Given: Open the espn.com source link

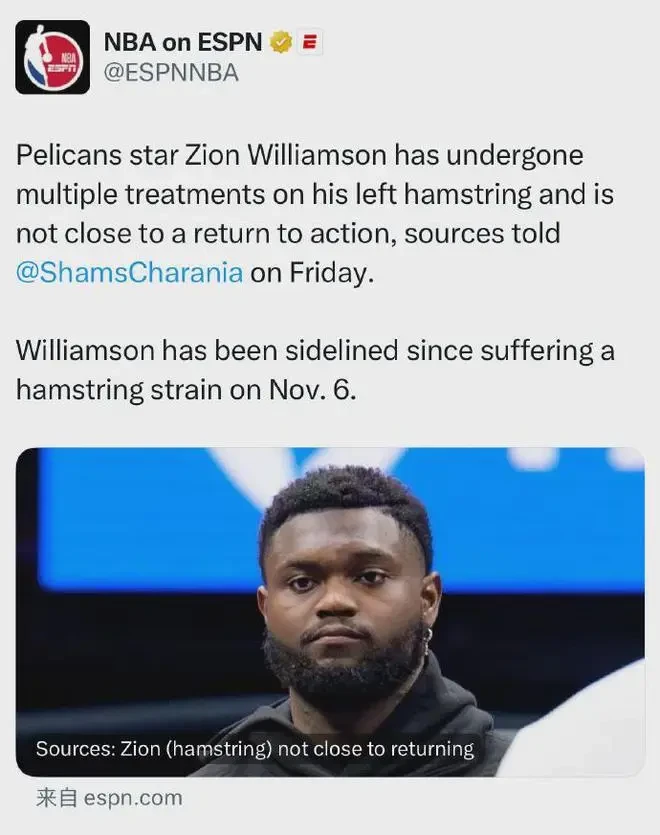Looking at the screenshot, I should [133, 798].
